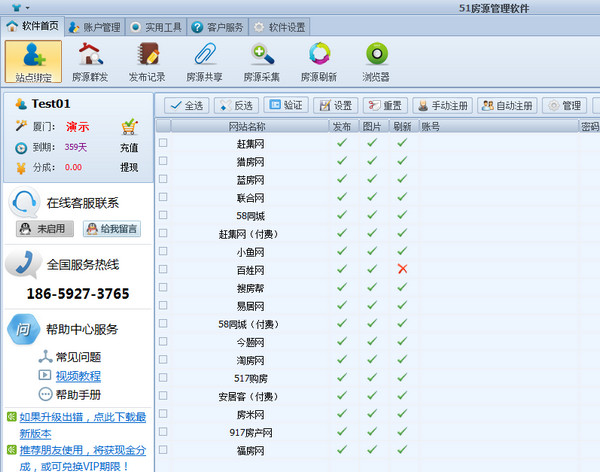Tick the checkbox for 小鱼网
The image size is (600, 472).
[163, 251]
